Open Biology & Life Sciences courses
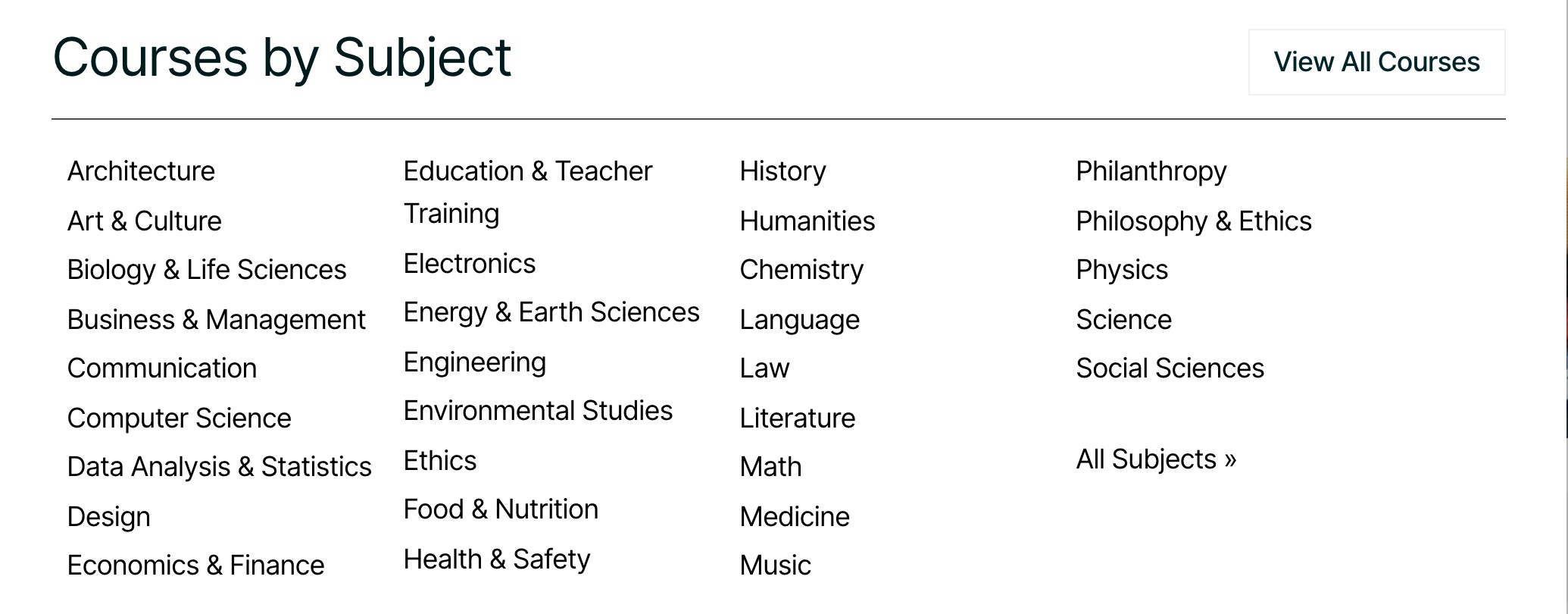The width and height of the screenshot is (1568, 614). coord(206,270)
